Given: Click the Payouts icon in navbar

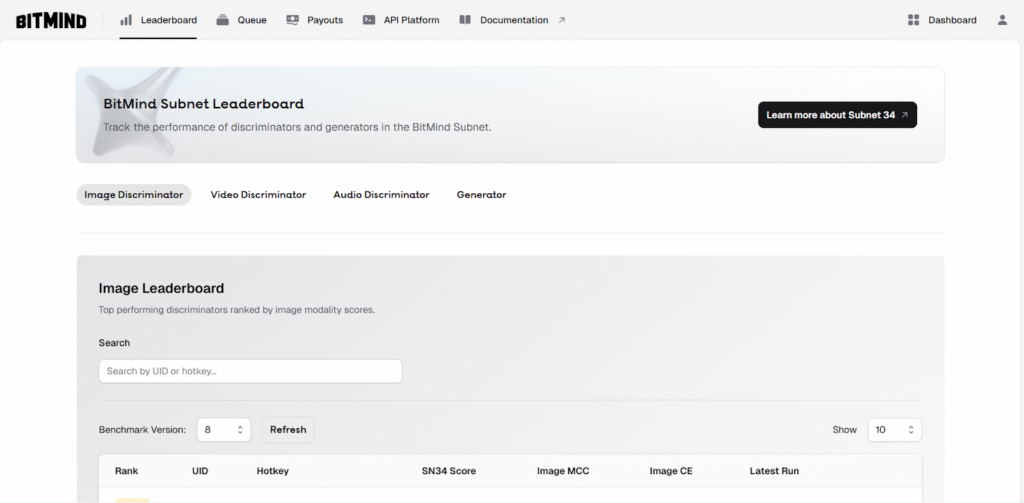Looking at the screenshot, I should pyautogui.click(x=292, y=20).
